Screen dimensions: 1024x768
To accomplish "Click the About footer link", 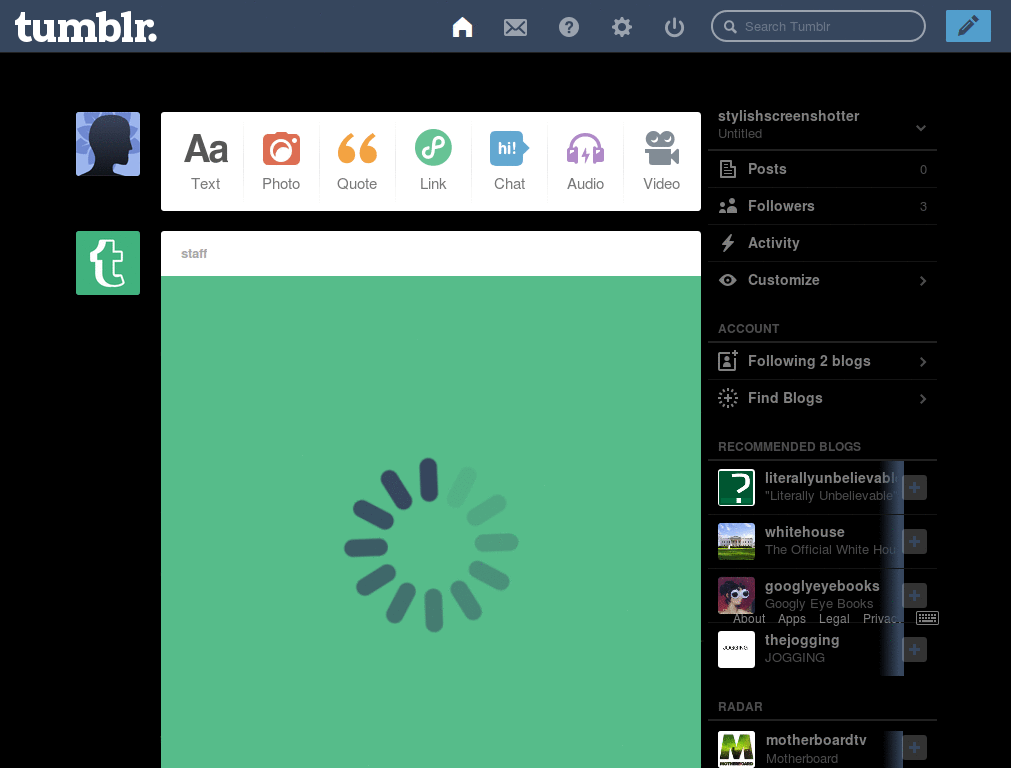I will point(748,618).
